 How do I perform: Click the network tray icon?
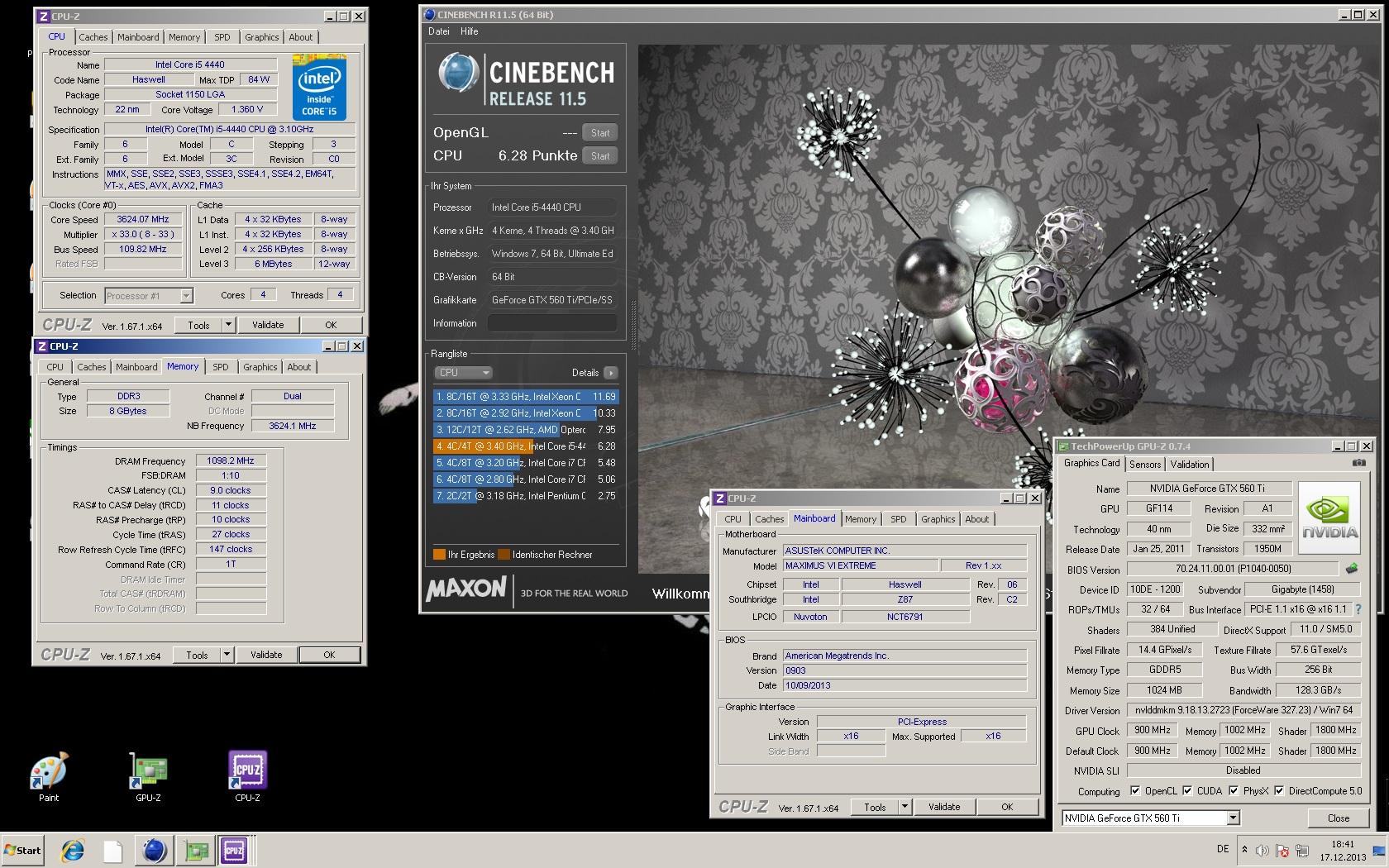(x=1302, y=850)
